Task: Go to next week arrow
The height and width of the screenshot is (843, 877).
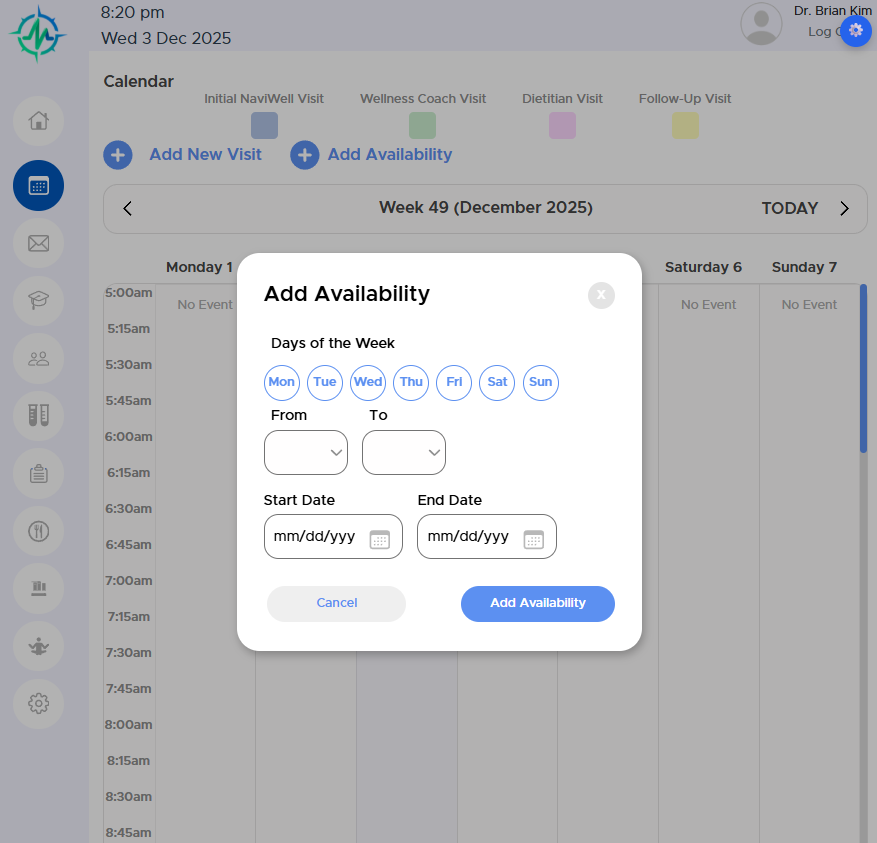Action: coord(844,209)
